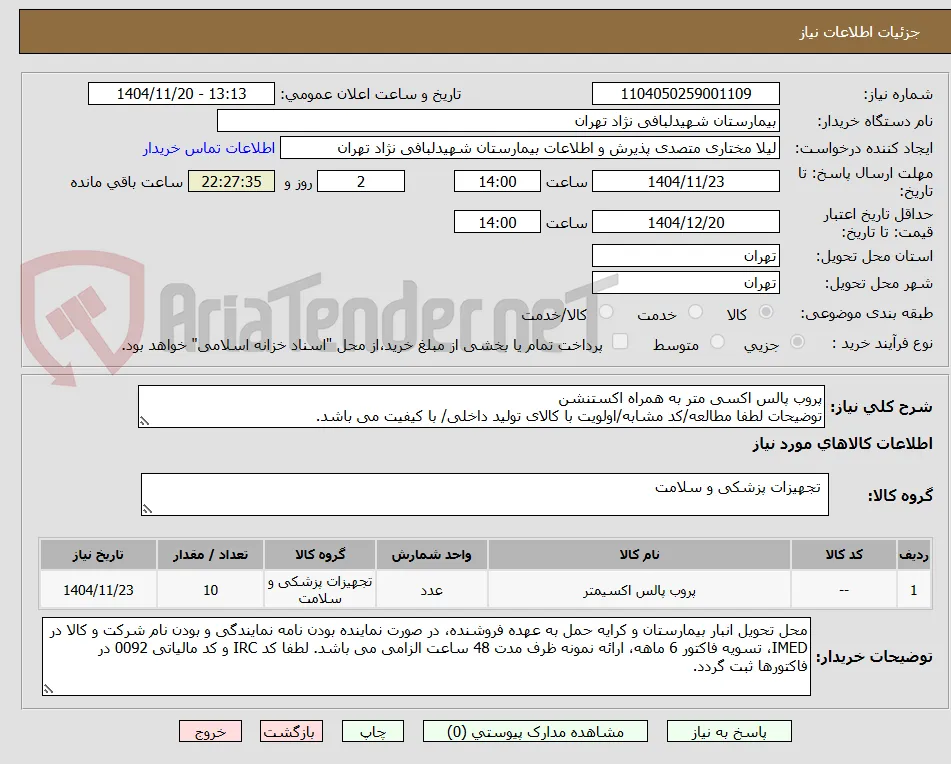
Task: Click the 'خروج' exit button
Action: point(210,732)
